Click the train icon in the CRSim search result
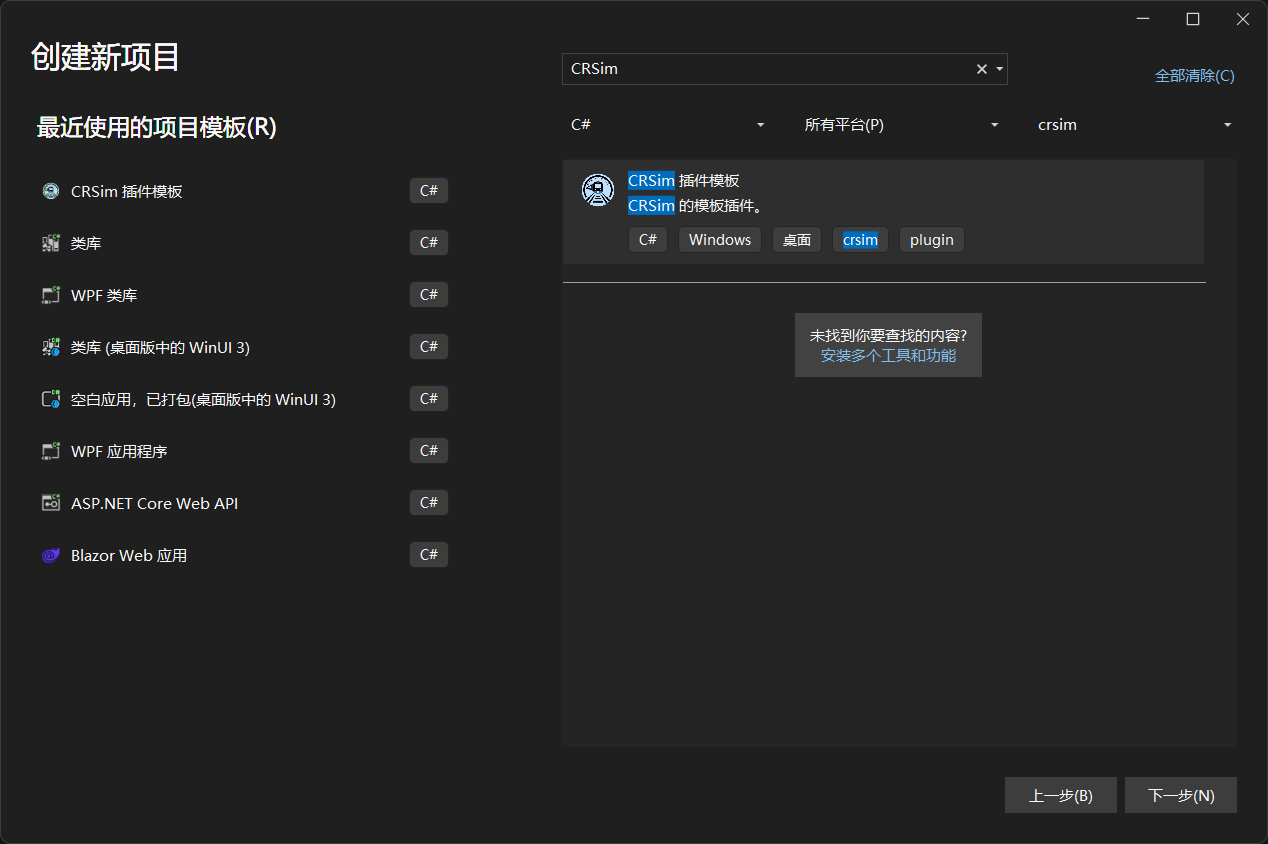This screenshot has width=1268, height=844. point(598,190)
